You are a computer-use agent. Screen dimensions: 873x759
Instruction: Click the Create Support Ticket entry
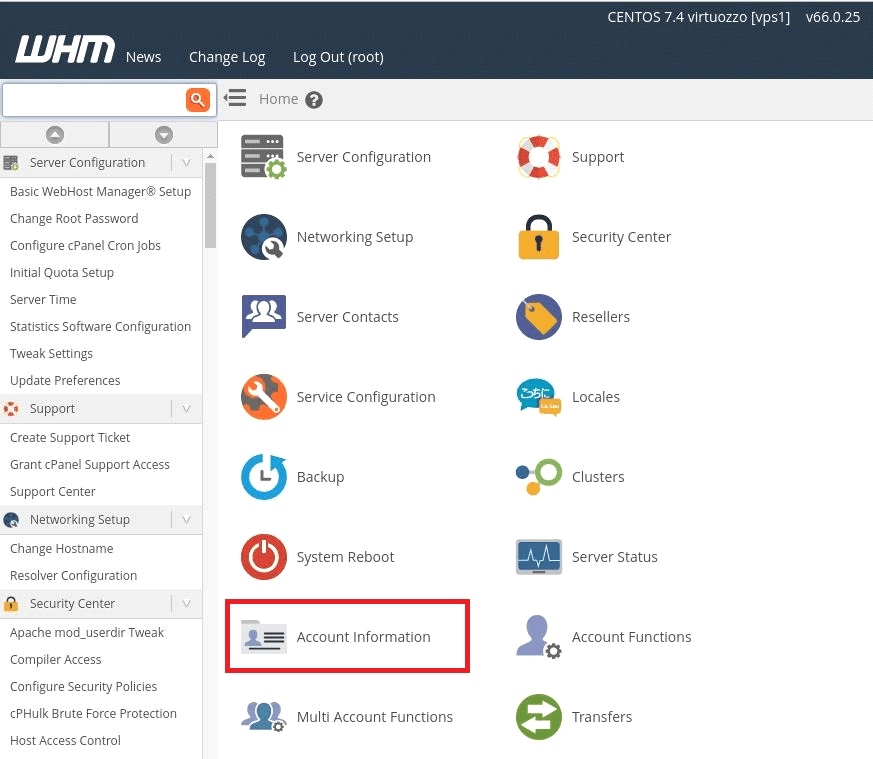(x=70, y=437)
